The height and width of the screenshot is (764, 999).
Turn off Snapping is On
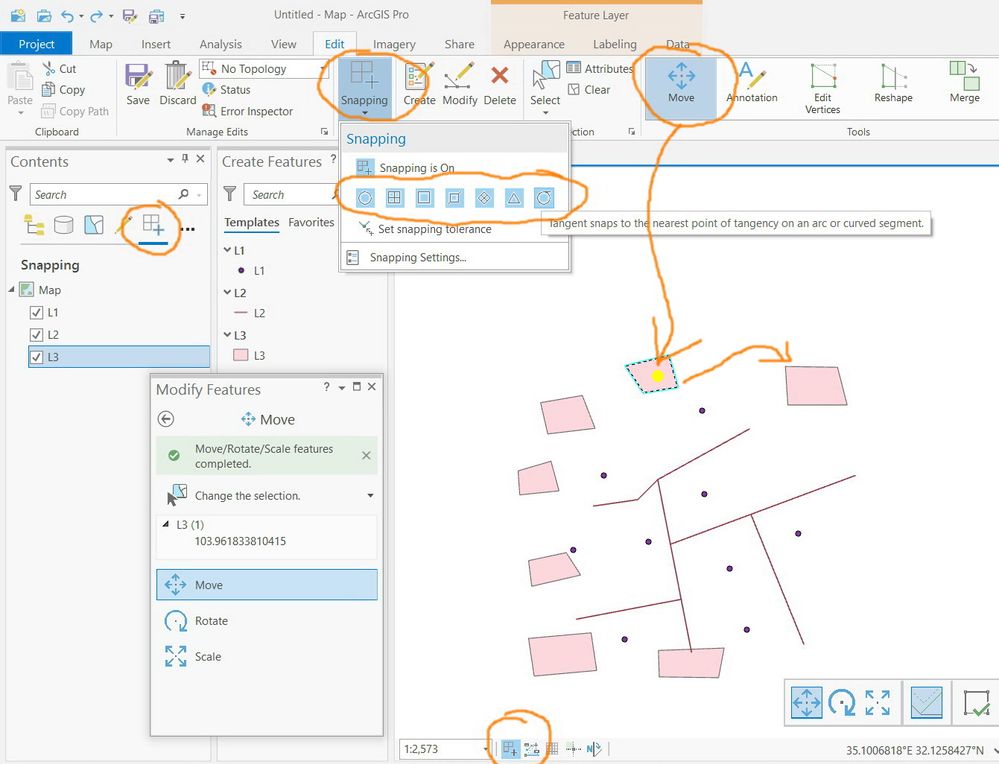pos(405,168)
